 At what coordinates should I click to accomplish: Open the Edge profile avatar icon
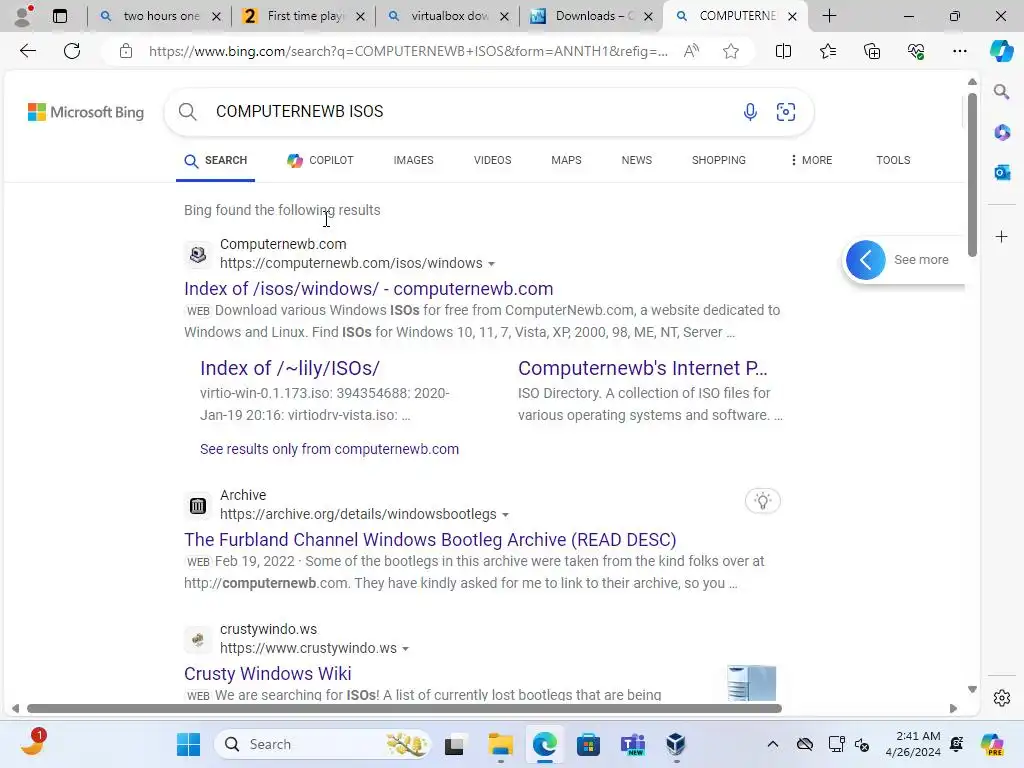coord(23,16)
